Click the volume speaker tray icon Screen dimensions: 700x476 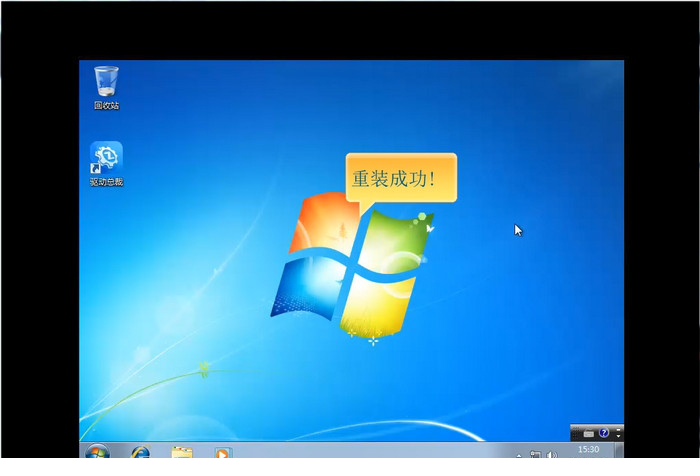pyautogui.click(x=552, y=455)
